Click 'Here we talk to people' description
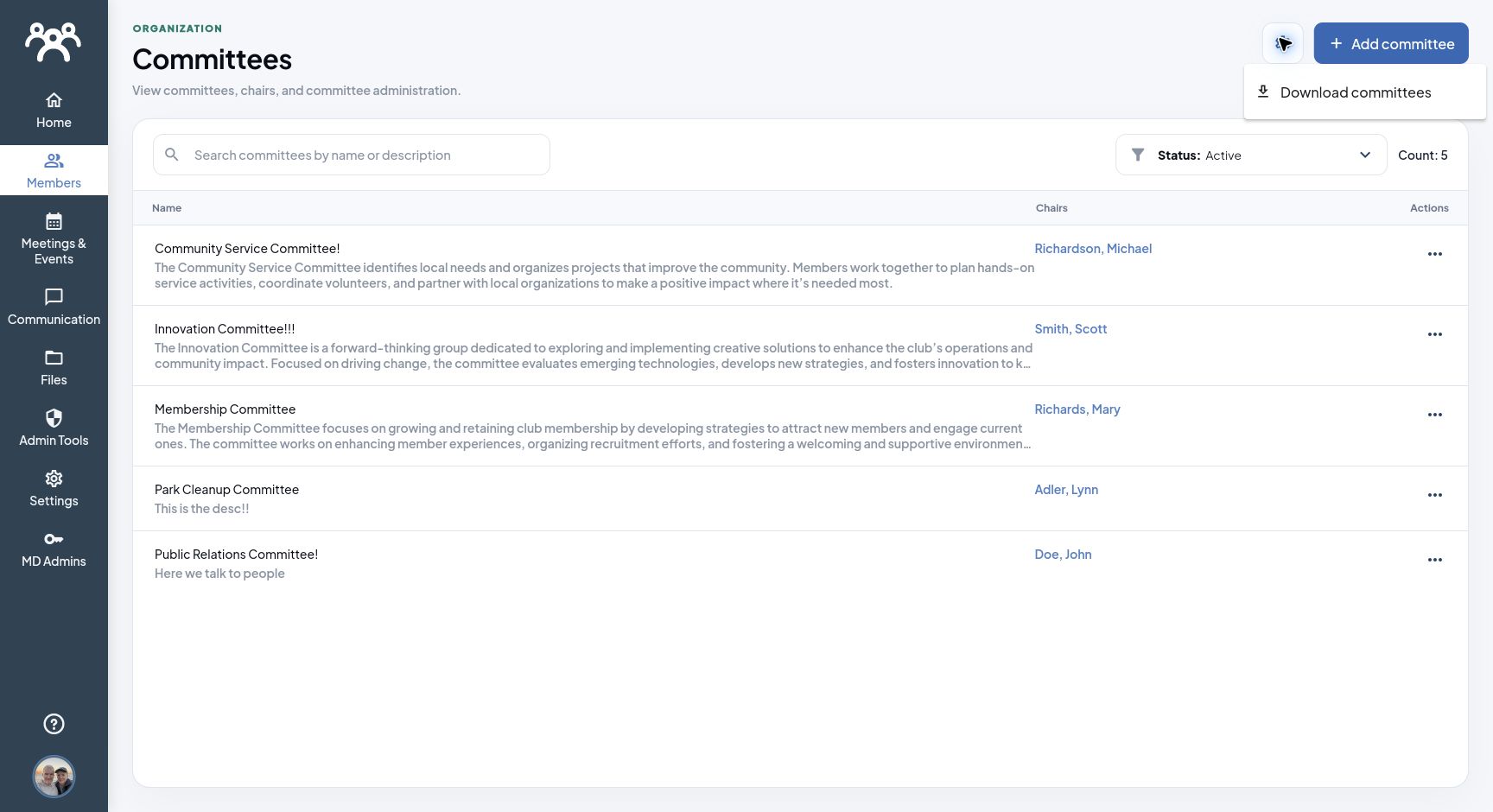Viewport: 1493px width, 812px height. (x=219, y=574)
